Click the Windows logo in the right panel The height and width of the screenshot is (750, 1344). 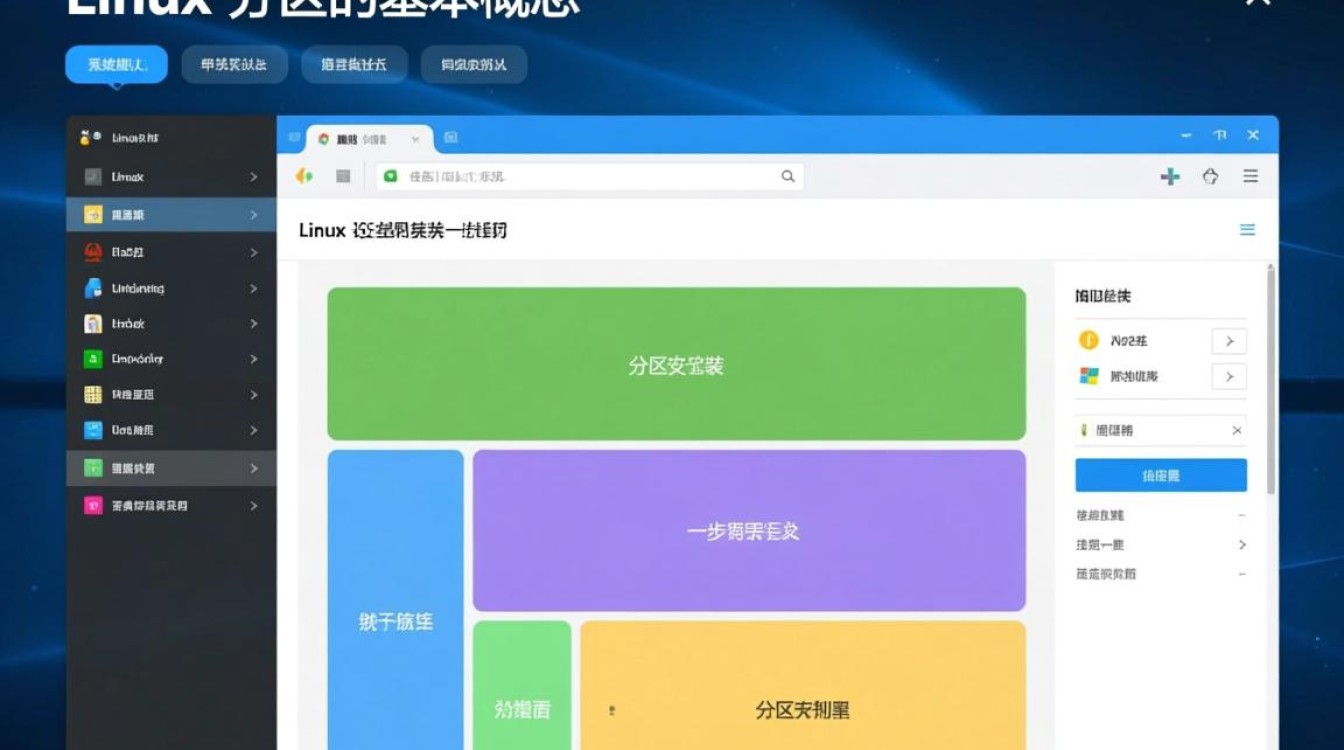click(1090, 376)
